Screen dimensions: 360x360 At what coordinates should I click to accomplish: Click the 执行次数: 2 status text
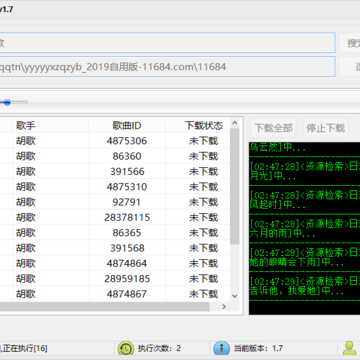[x=159, y=349]
